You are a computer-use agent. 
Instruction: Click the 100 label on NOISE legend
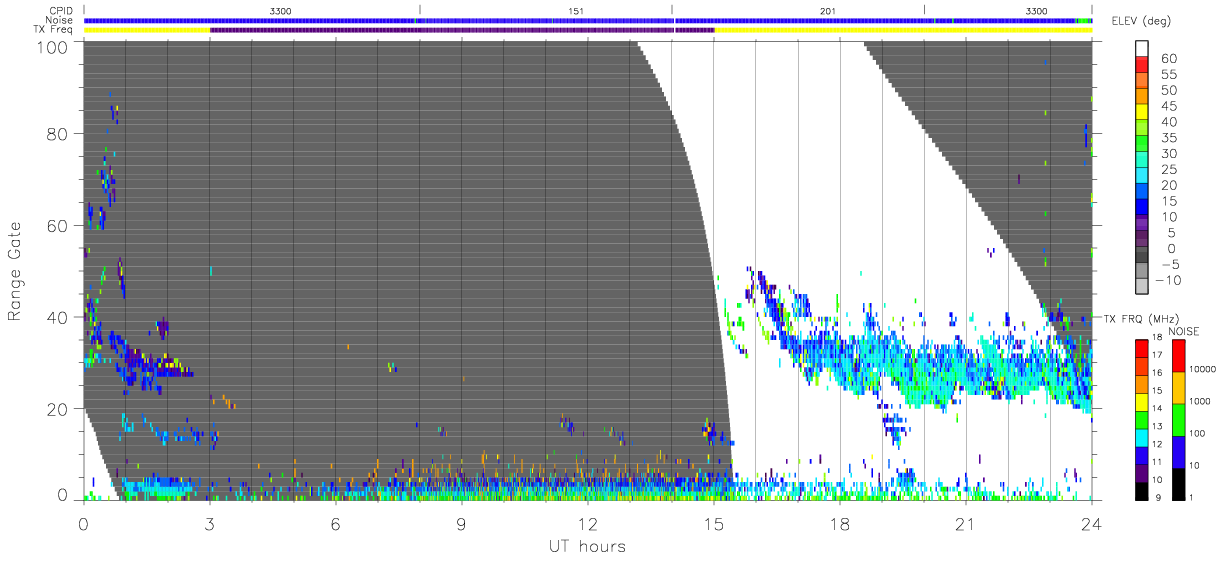(x=1198, y=433)
